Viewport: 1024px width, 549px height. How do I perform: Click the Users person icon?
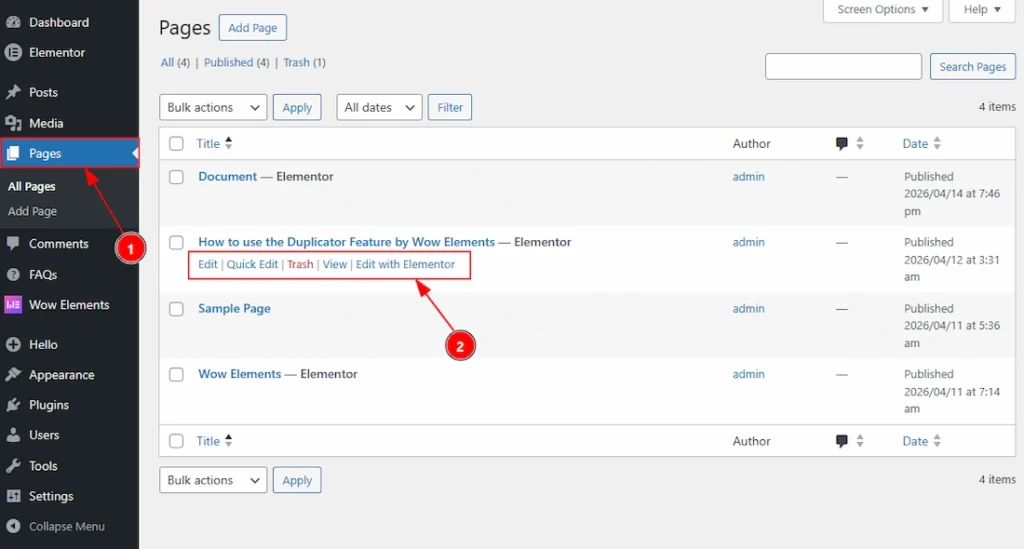(x=13, y=435)
